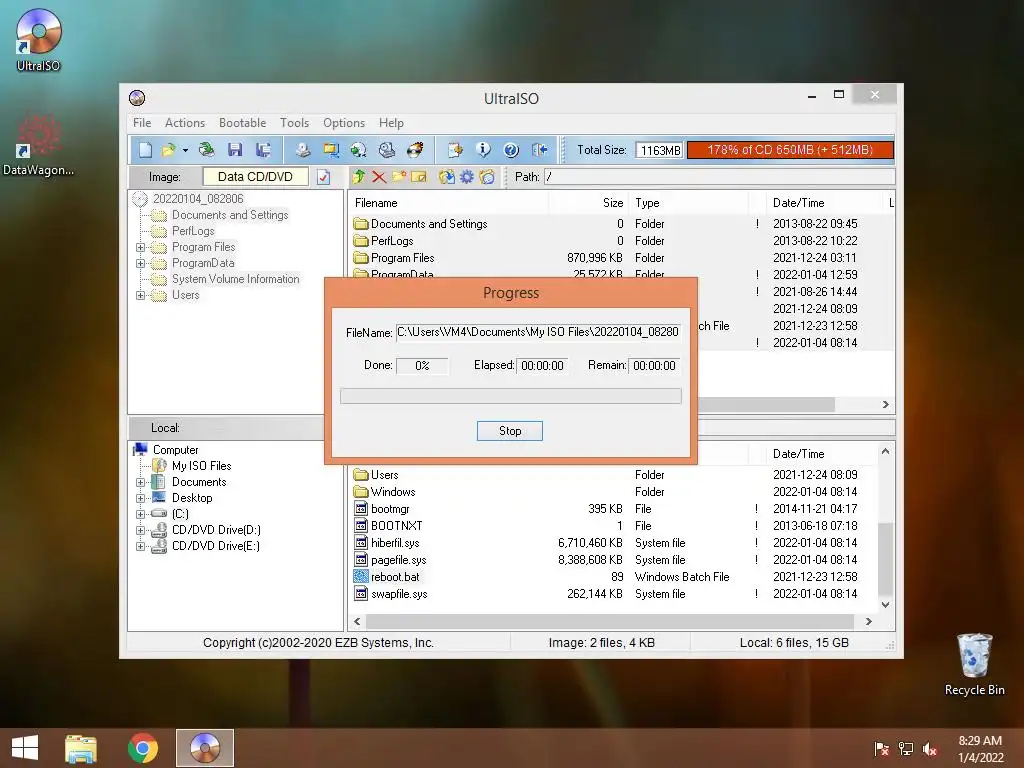Open the Bootable menu
Viewport: 1024px width, 768px height.
(x=242, y=123)
